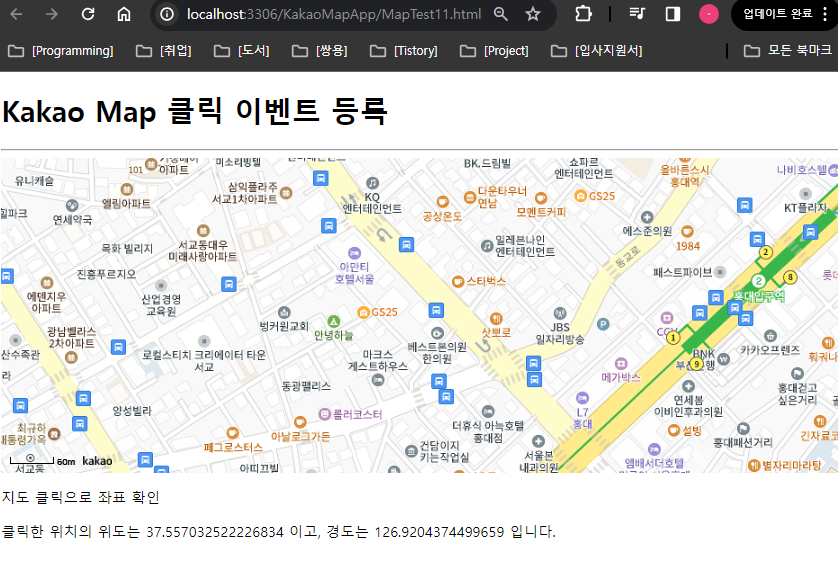Click the 카카오프렌즈 shop marker
Image resolution: width=838 pixels, height=579 pixels.
point(770,336)
